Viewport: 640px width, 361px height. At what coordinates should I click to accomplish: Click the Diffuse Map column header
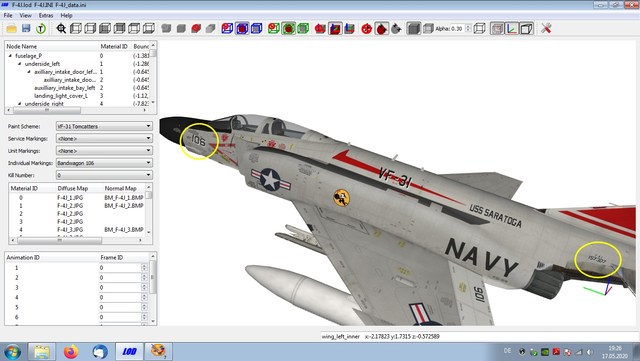pos(73,188)
